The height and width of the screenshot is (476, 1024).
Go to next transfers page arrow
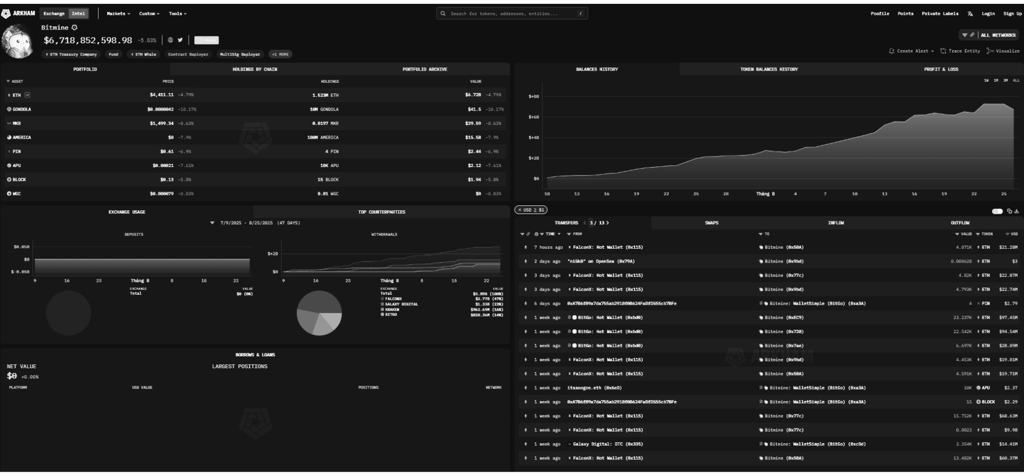tap(607, 223)
